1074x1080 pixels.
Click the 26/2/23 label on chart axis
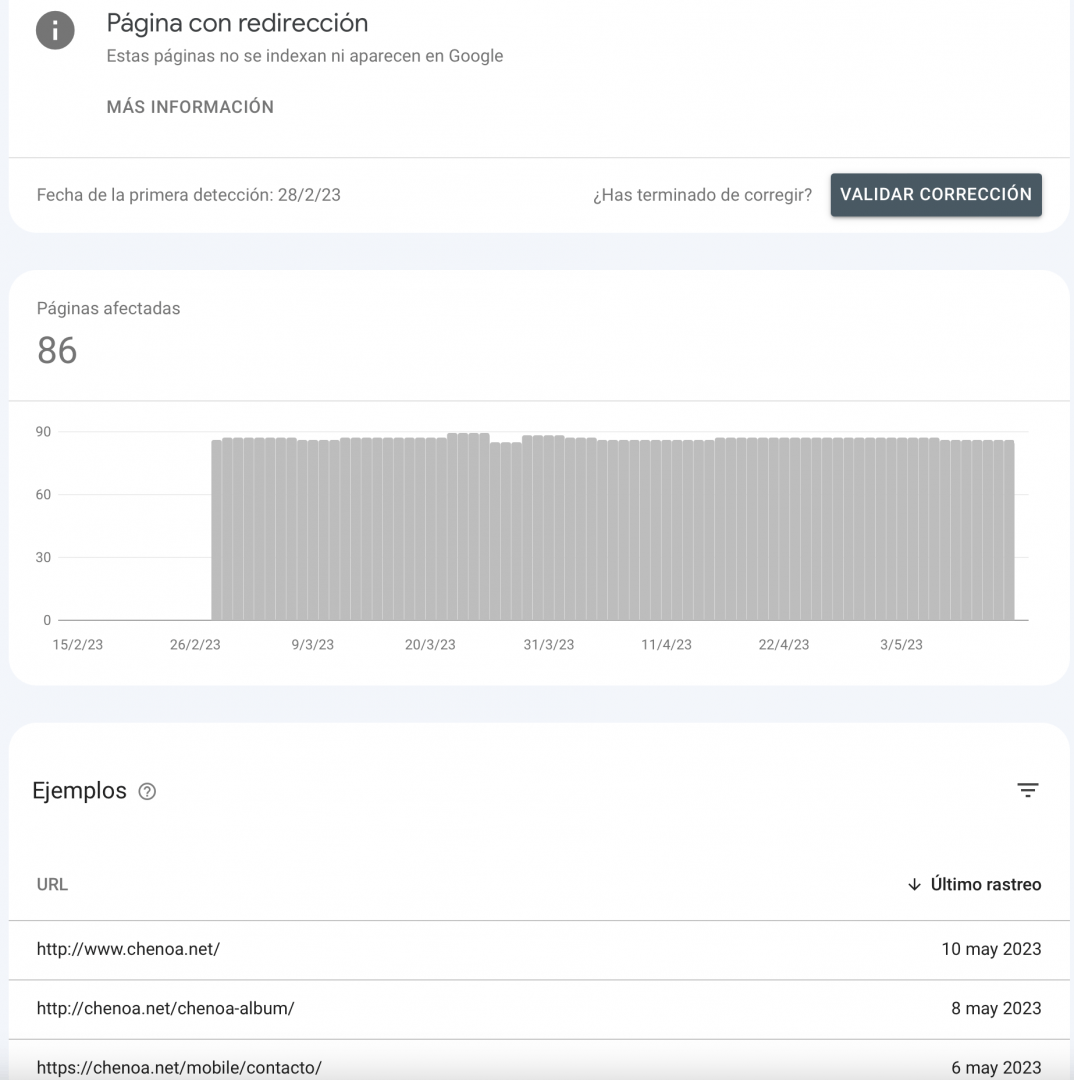(195, 645)
